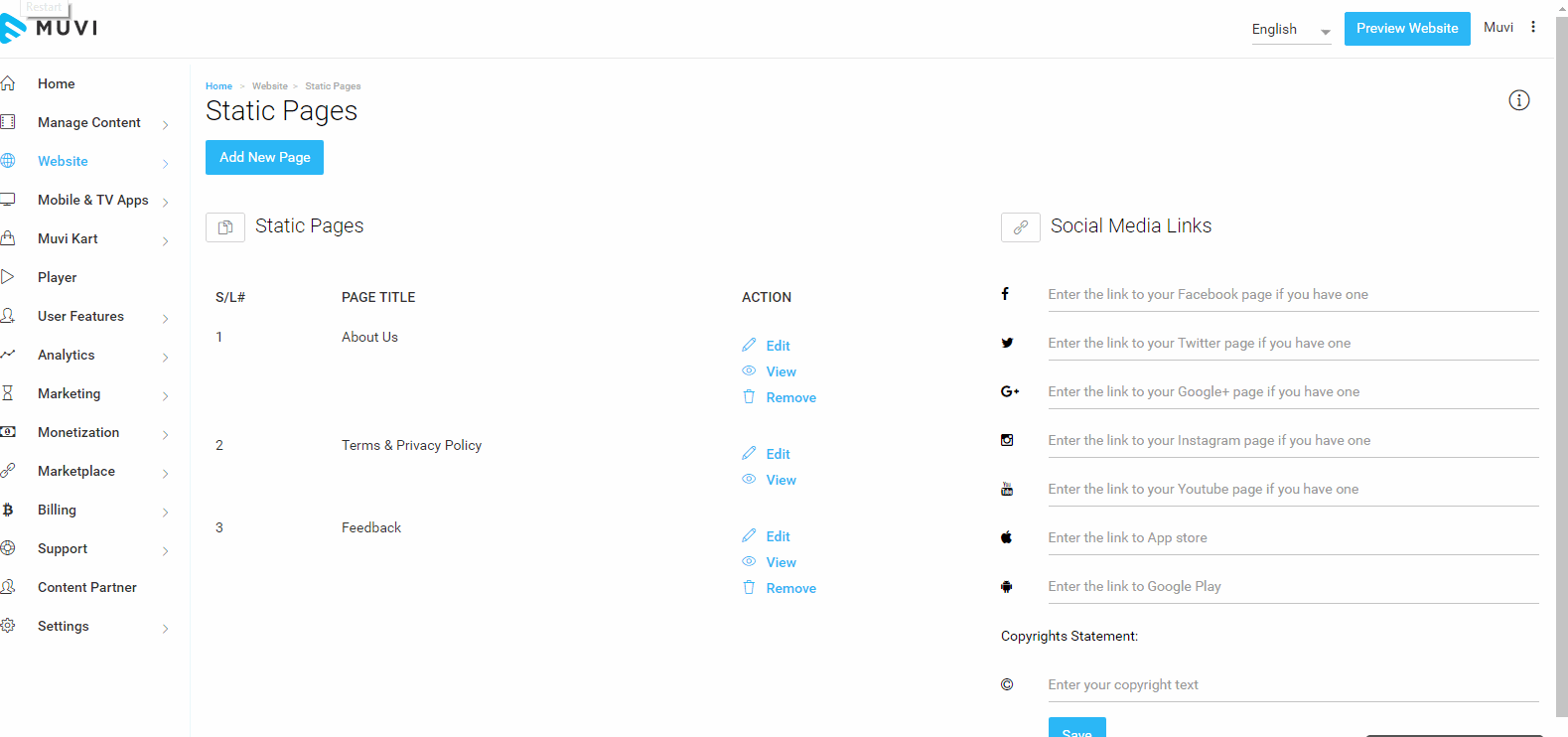Open the Support menu item

point(63,548)
